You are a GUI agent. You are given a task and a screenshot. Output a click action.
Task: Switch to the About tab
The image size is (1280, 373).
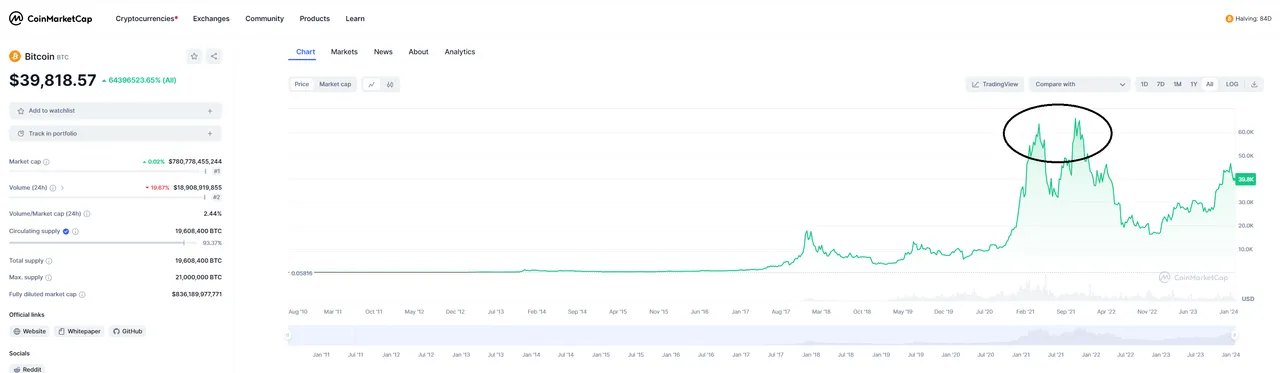pyautogui.click(x=418, y=51)
